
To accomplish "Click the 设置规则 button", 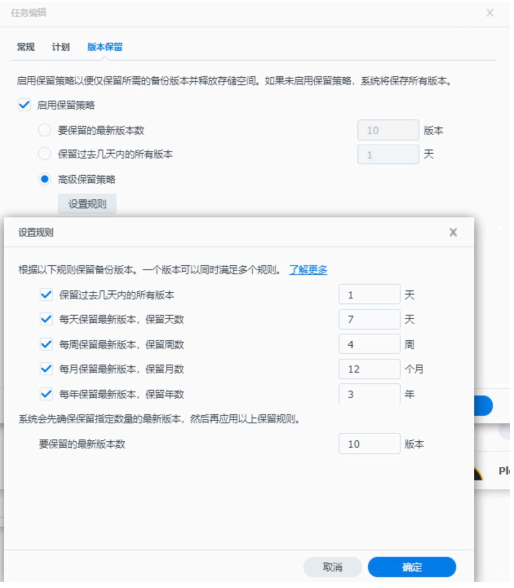I will click(x=87, y=204).
